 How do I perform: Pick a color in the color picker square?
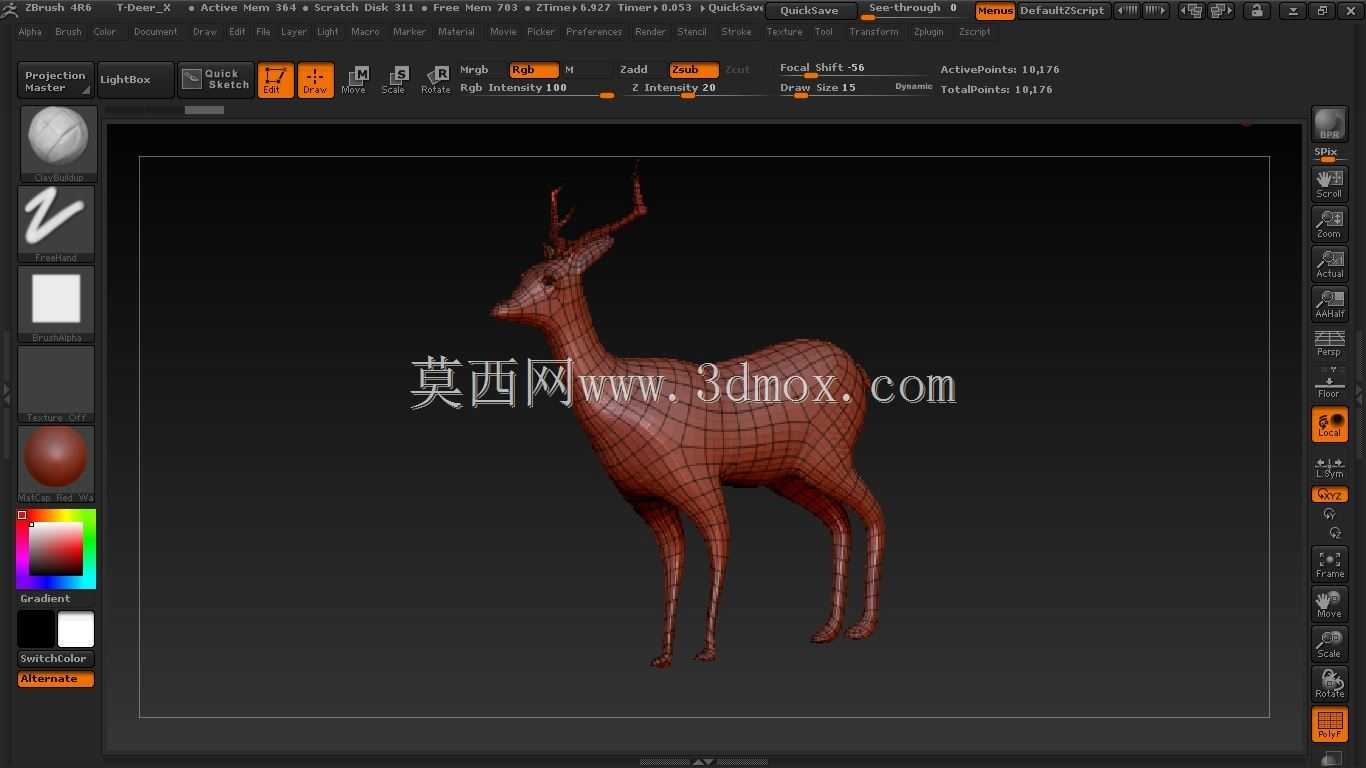point(55,548)
